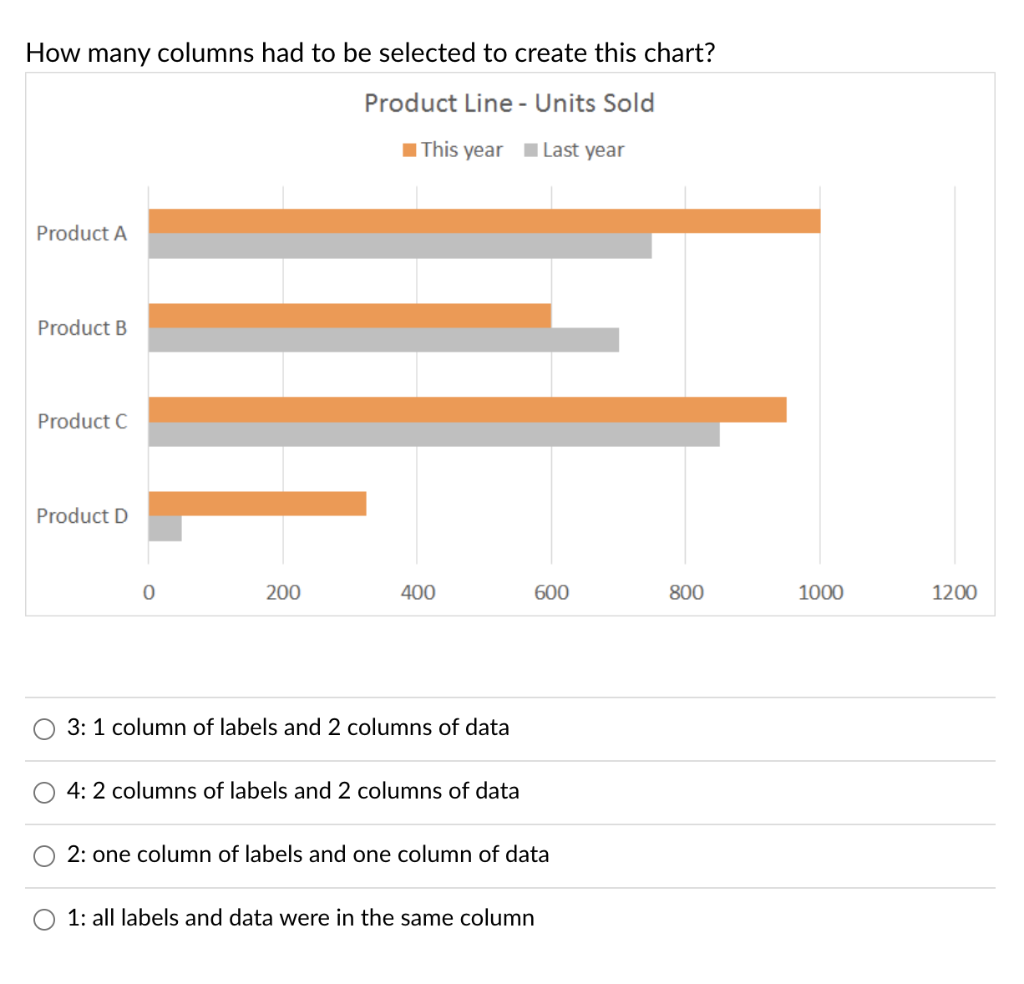This screenshot has width=1024, height=984.
Task: Pick the '2: one column of labels' option
Action: pyautogui.click(x=44, y=855)
